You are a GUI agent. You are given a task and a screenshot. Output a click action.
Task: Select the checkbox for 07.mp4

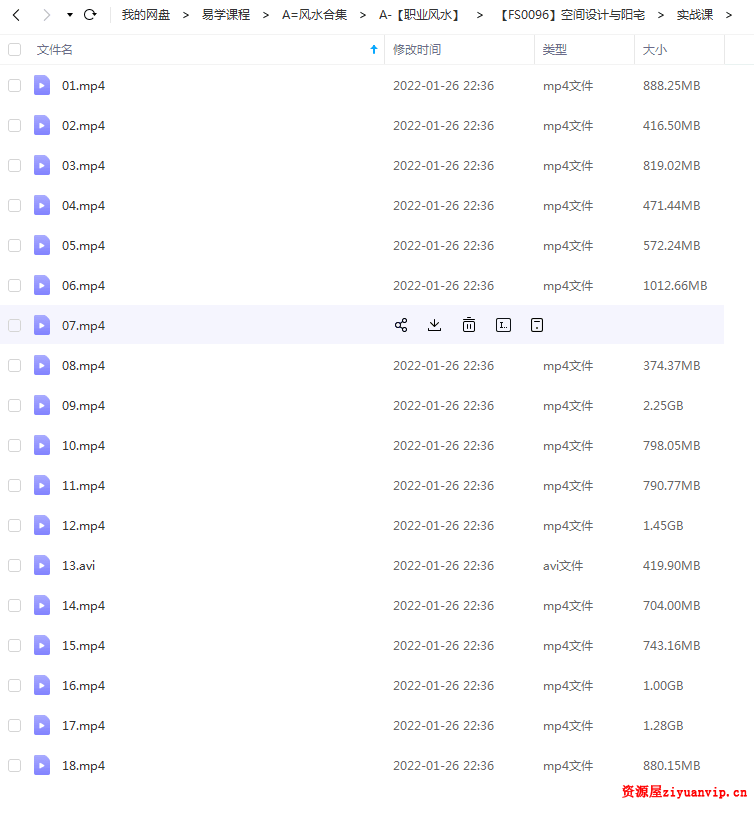[15, 325]
